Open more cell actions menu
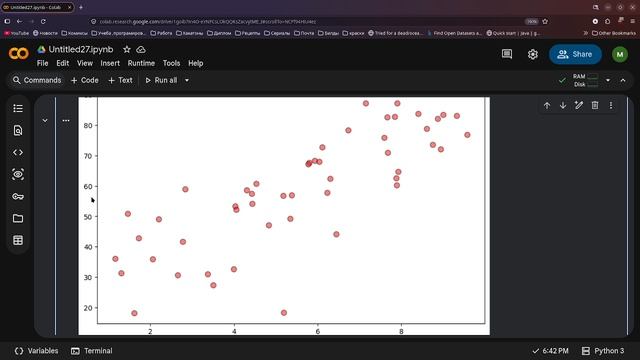 (x=611, y=105)
